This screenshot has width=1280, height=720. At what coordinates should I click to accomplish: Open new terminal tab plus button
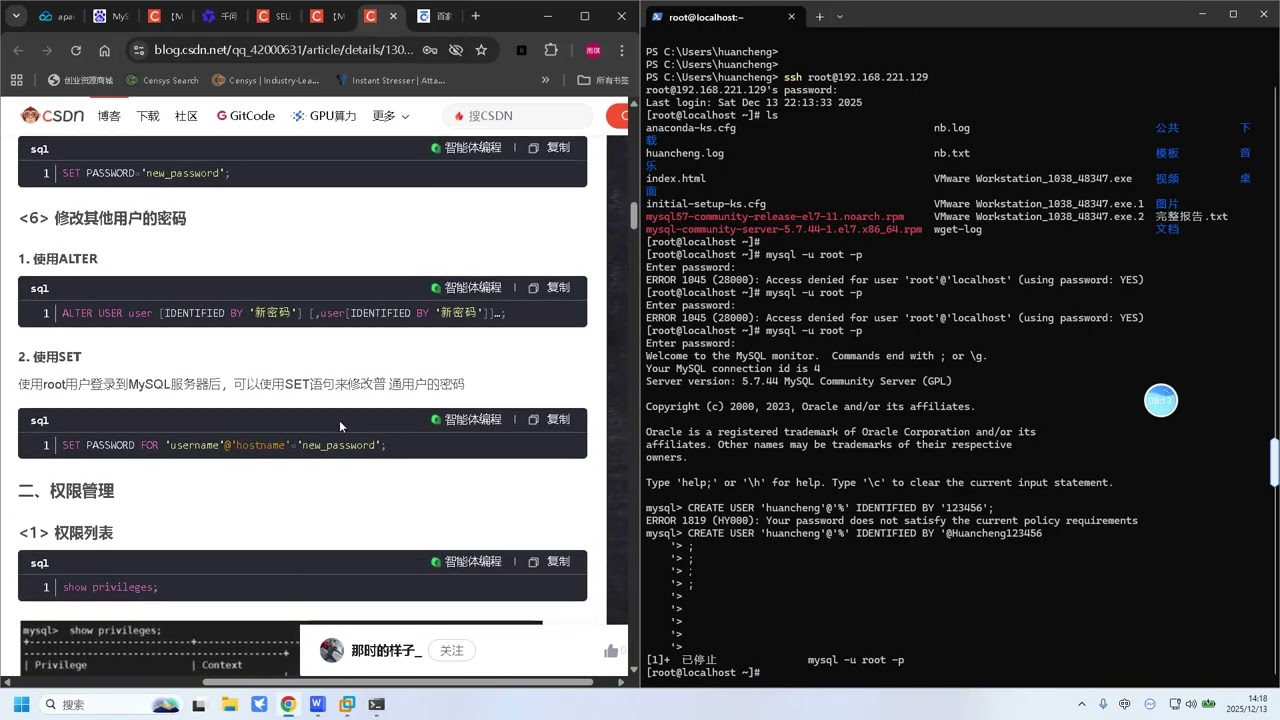[x=819, y=16]
